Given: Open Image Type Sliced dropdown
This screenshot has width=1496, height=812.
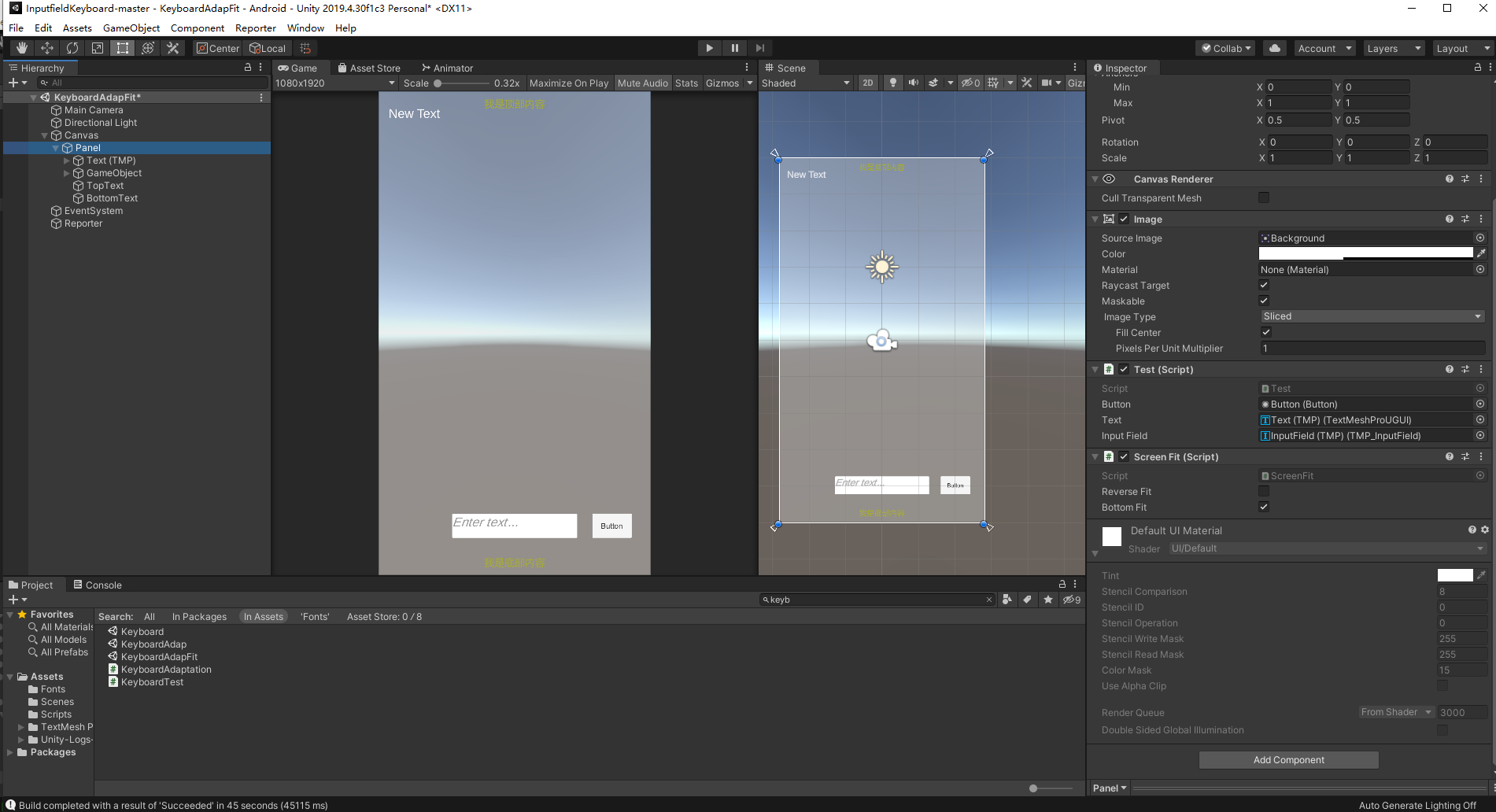Looking at the screenshot, I should (1372, 316).
